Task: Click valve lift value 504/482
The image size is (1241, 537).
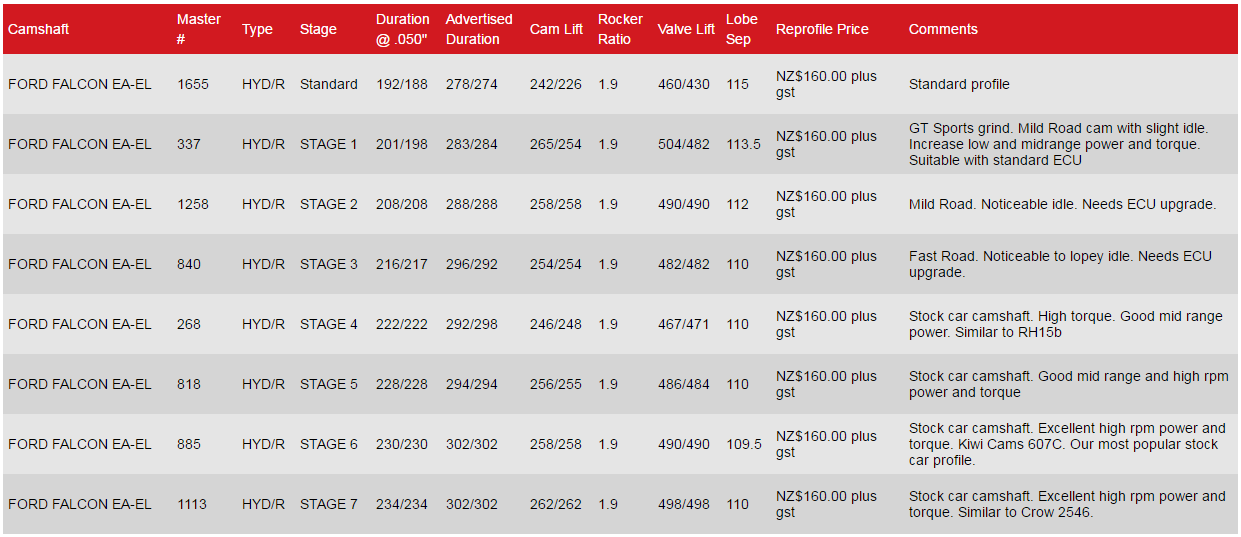Action: click(684, 144)
